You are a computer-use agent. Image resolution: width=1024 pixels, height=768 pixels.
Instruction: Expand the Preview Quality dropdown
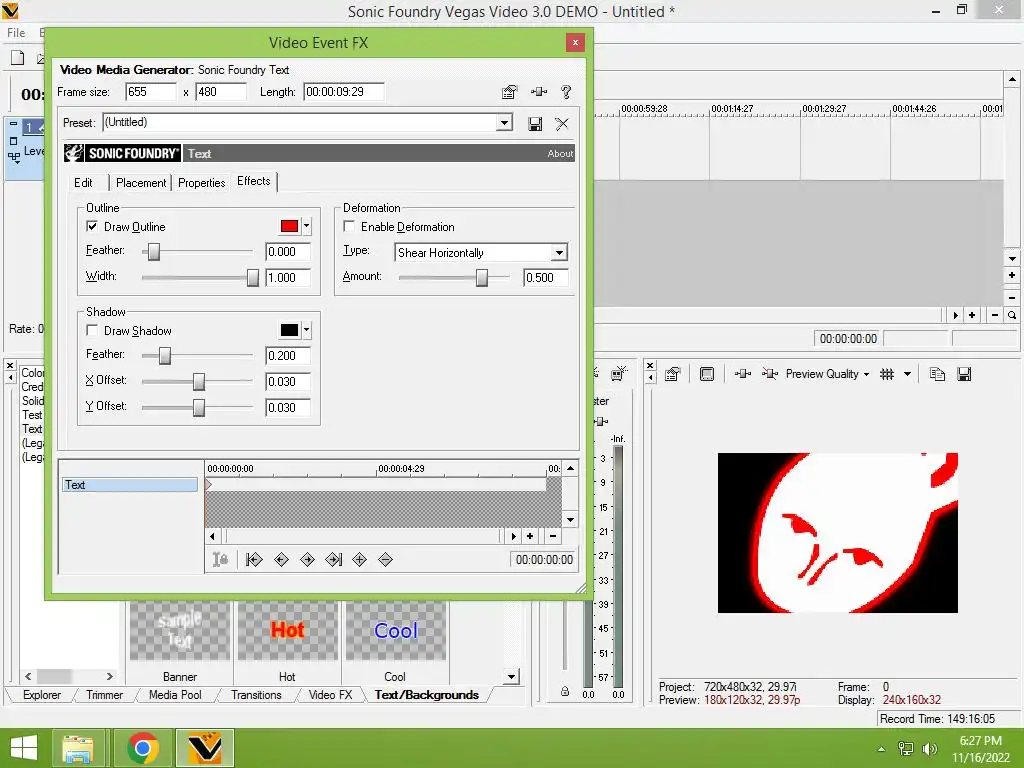click(x=867, y=374)
